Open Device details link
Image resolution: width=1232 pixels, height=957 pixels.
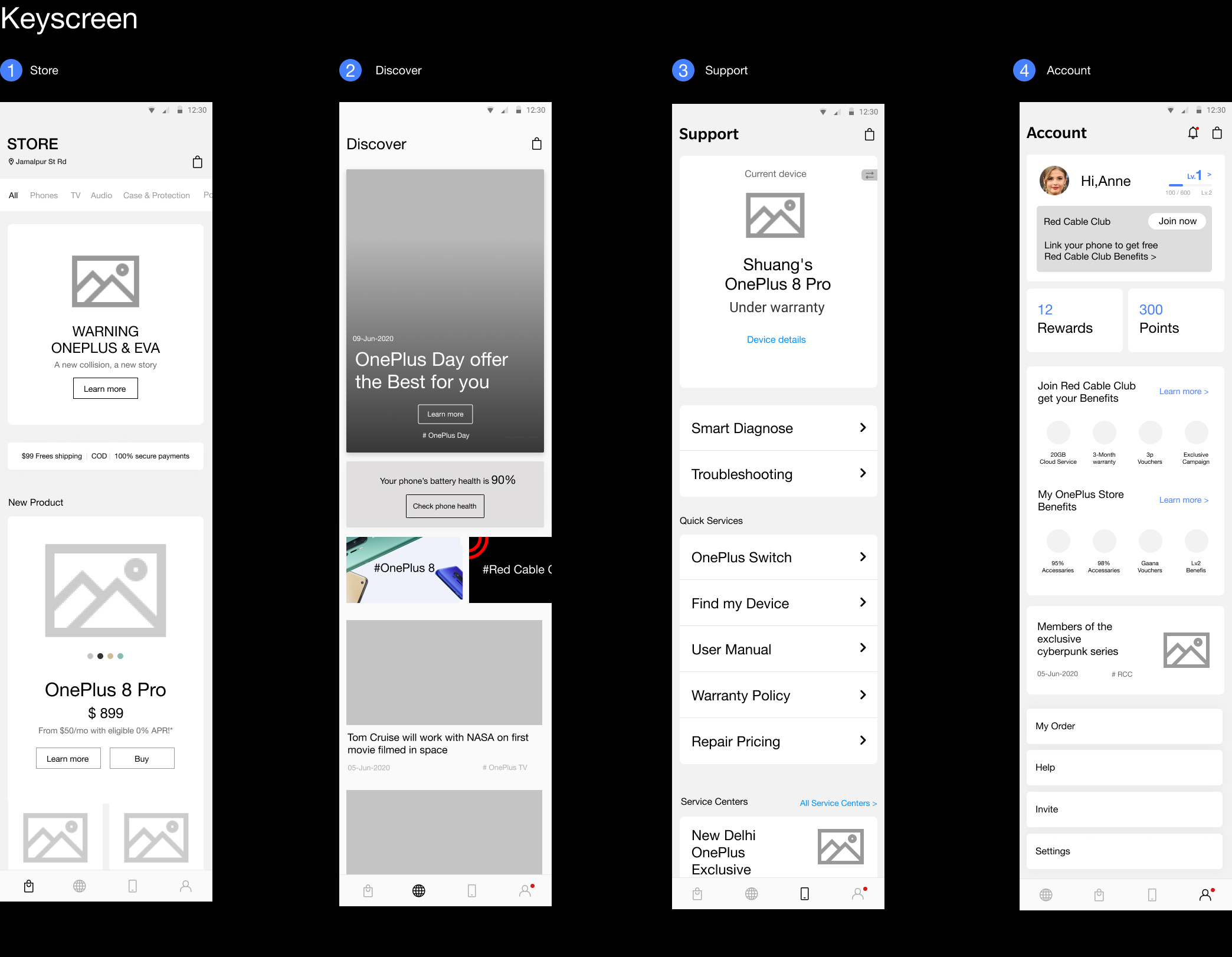[776, 340]
